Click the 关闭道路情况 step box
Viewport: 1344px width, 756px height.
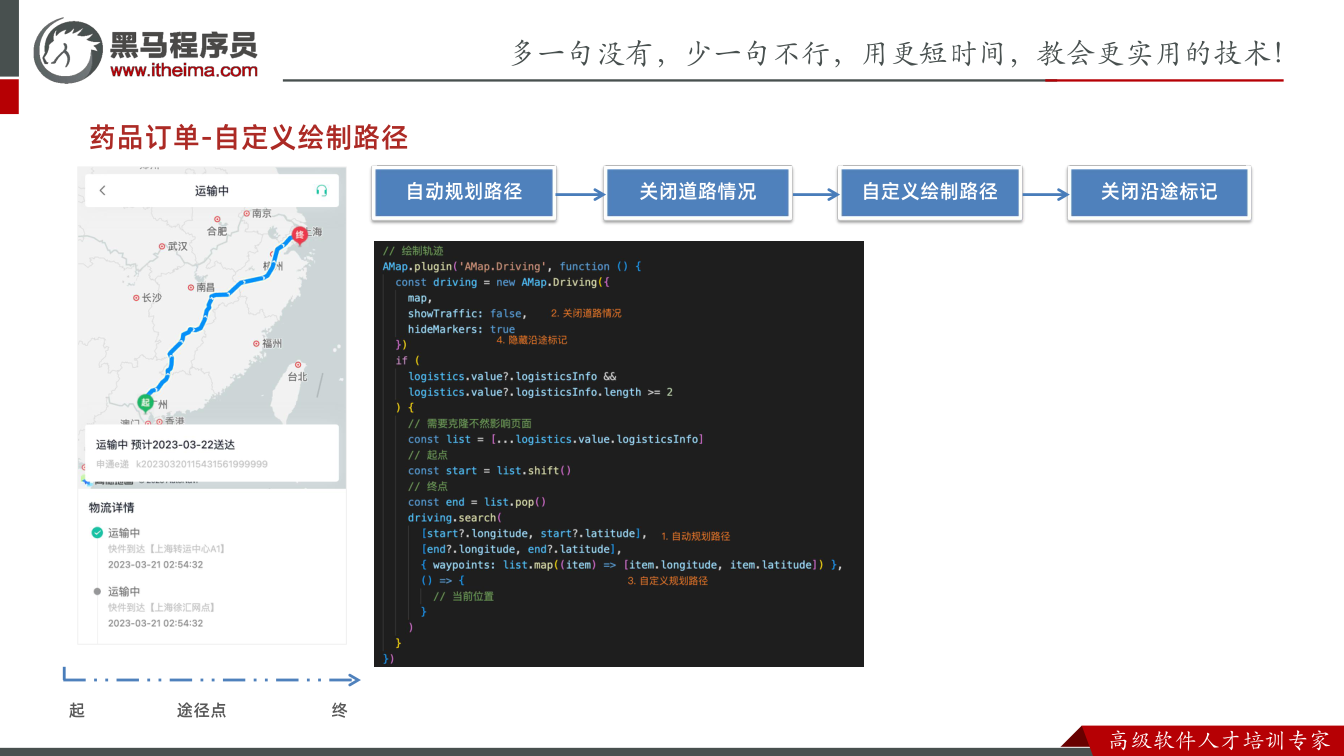click(697, 192)
